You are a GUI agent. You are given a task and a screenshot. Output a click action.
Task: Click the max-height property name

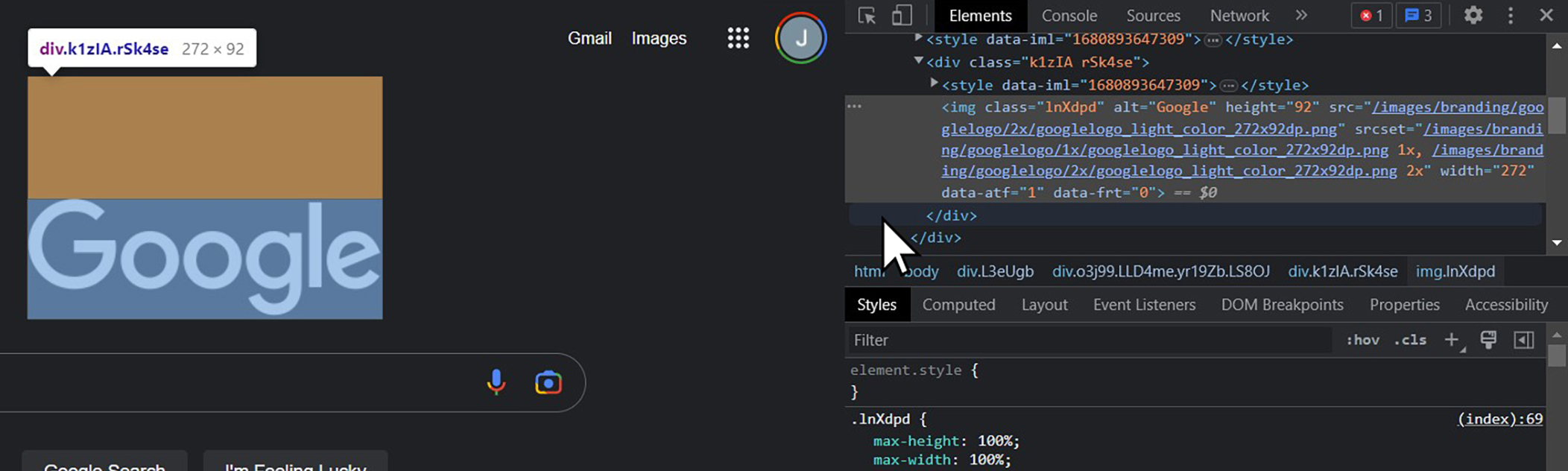pos(915,441)
